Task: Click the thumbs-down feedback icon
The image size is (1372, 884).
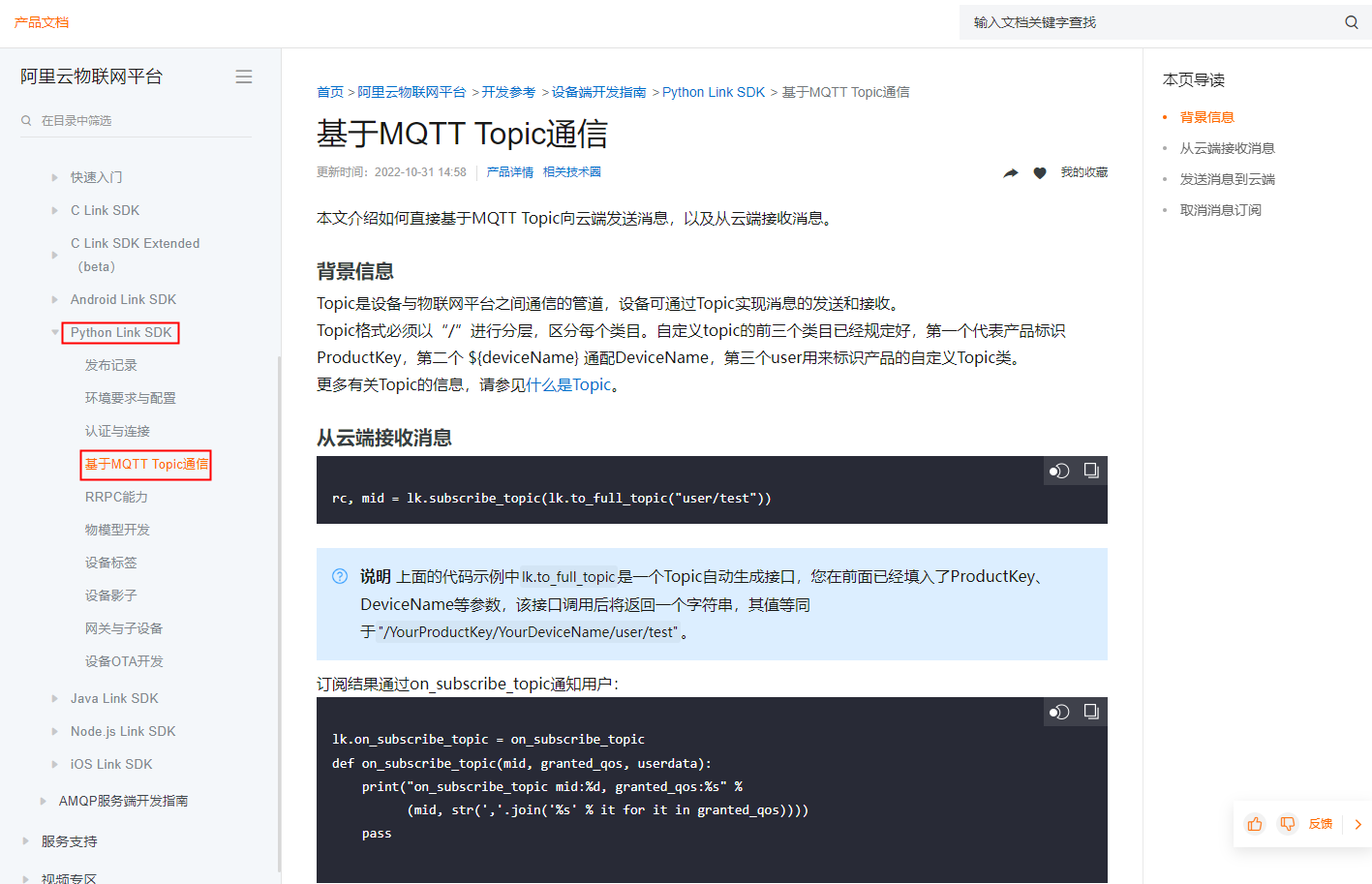Action: coord(1288,824)
